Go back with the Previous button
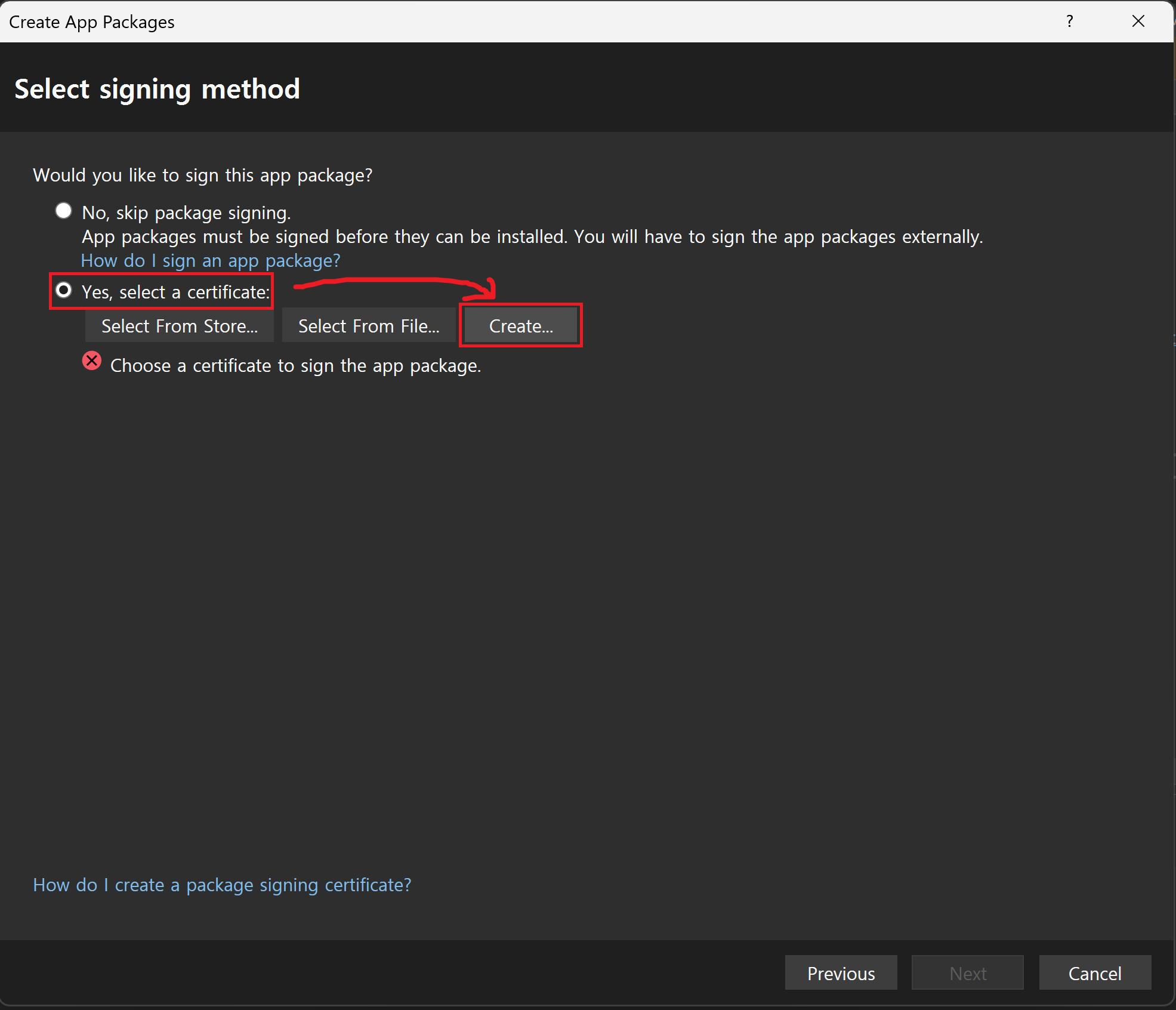This screenshot has height=1010, width=1176. tap(841, 973)
